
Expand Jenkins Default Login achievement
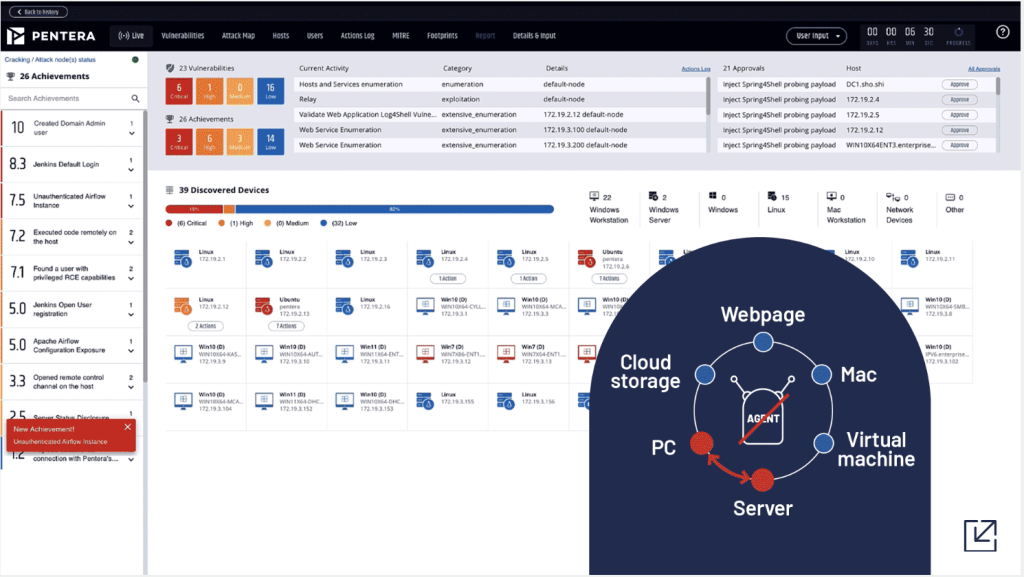pos(132,170)
